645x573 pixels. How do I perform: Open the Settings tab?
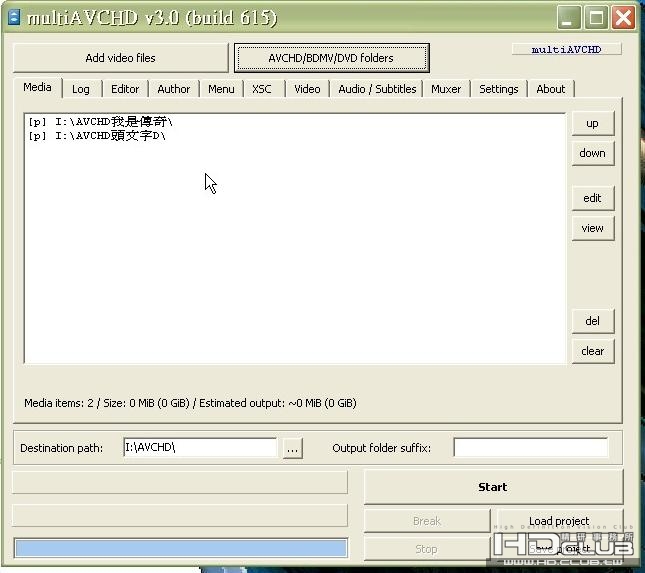pyautogui.click(x=499, y=89)
